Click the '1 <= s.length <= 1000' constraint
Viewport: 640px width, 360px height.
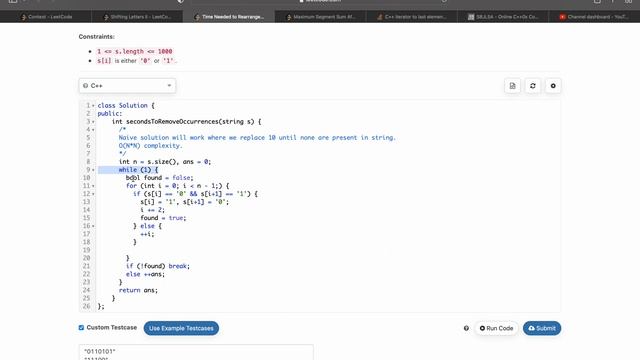(135, 51)
